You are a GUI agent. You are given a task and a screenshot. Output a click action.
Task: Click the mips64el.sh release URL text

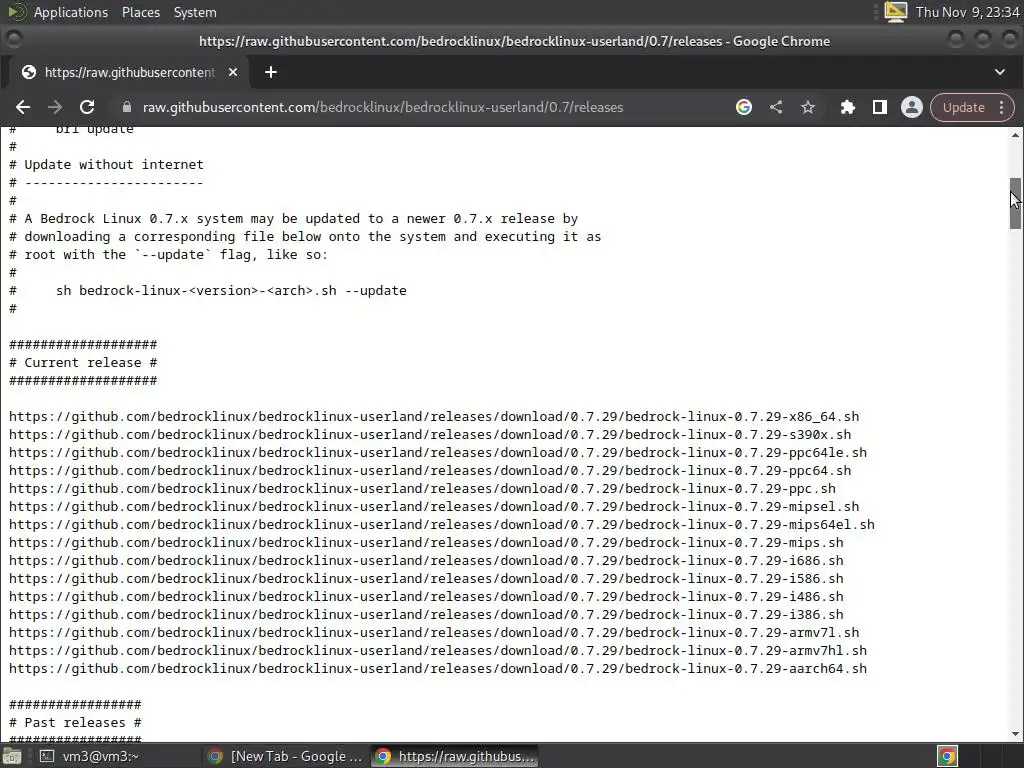(x=441, y=524)
